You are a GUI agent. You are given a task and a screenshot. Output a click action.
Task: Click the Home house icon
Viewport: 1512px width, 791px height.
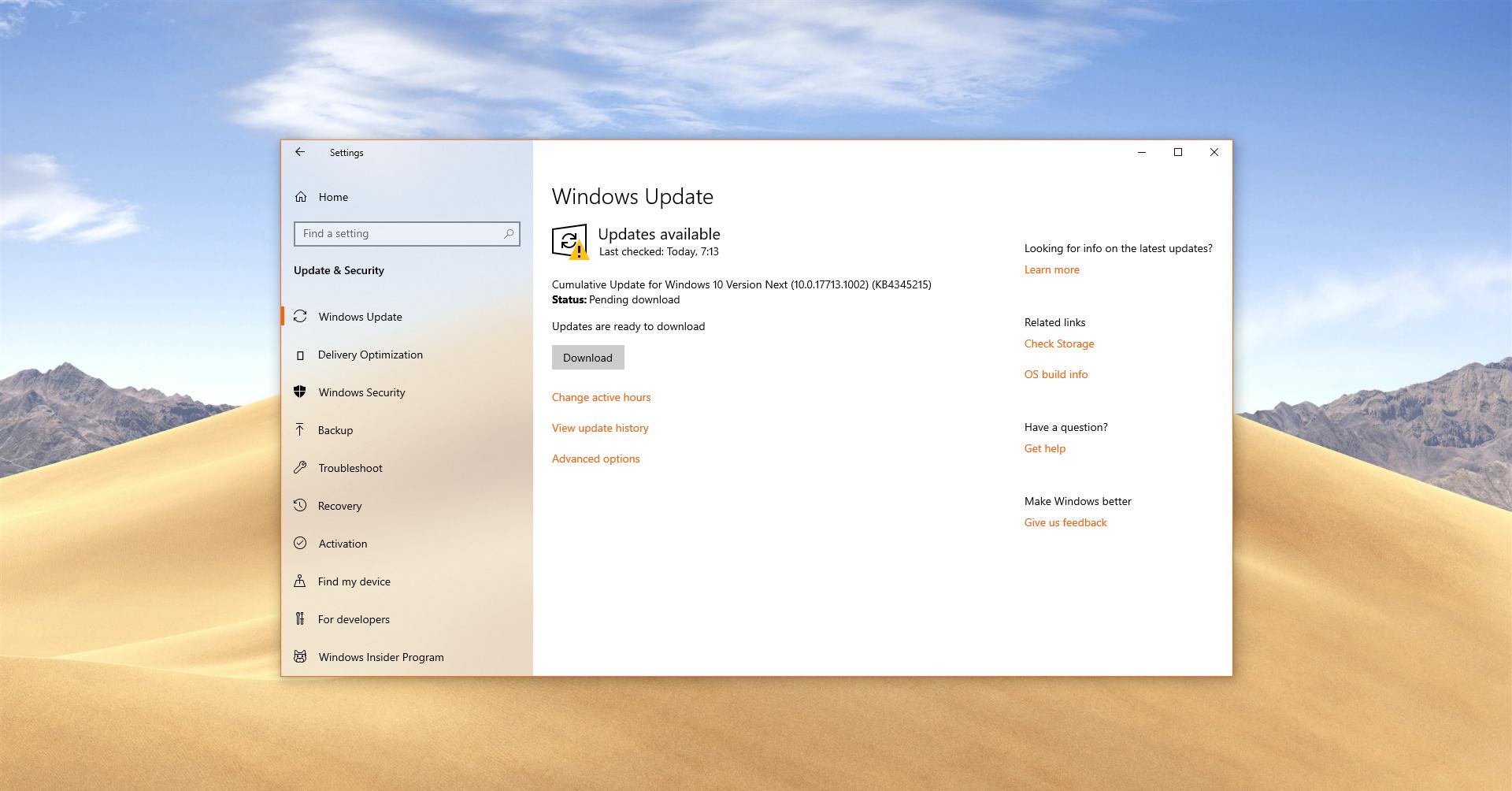click(301, 197)
